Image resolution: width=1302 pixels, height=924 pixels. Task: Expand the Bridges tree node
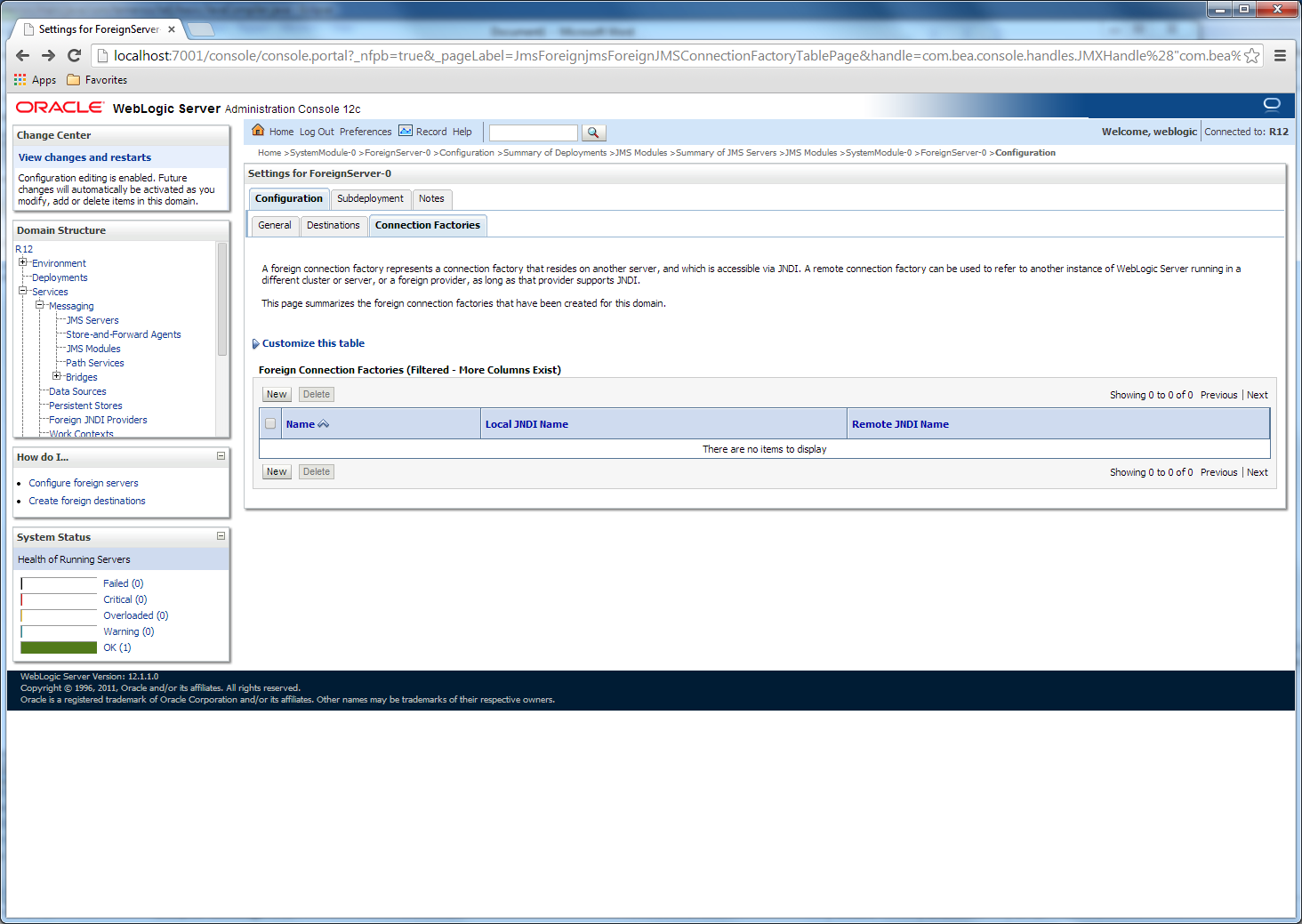click(x=57, y=376)
